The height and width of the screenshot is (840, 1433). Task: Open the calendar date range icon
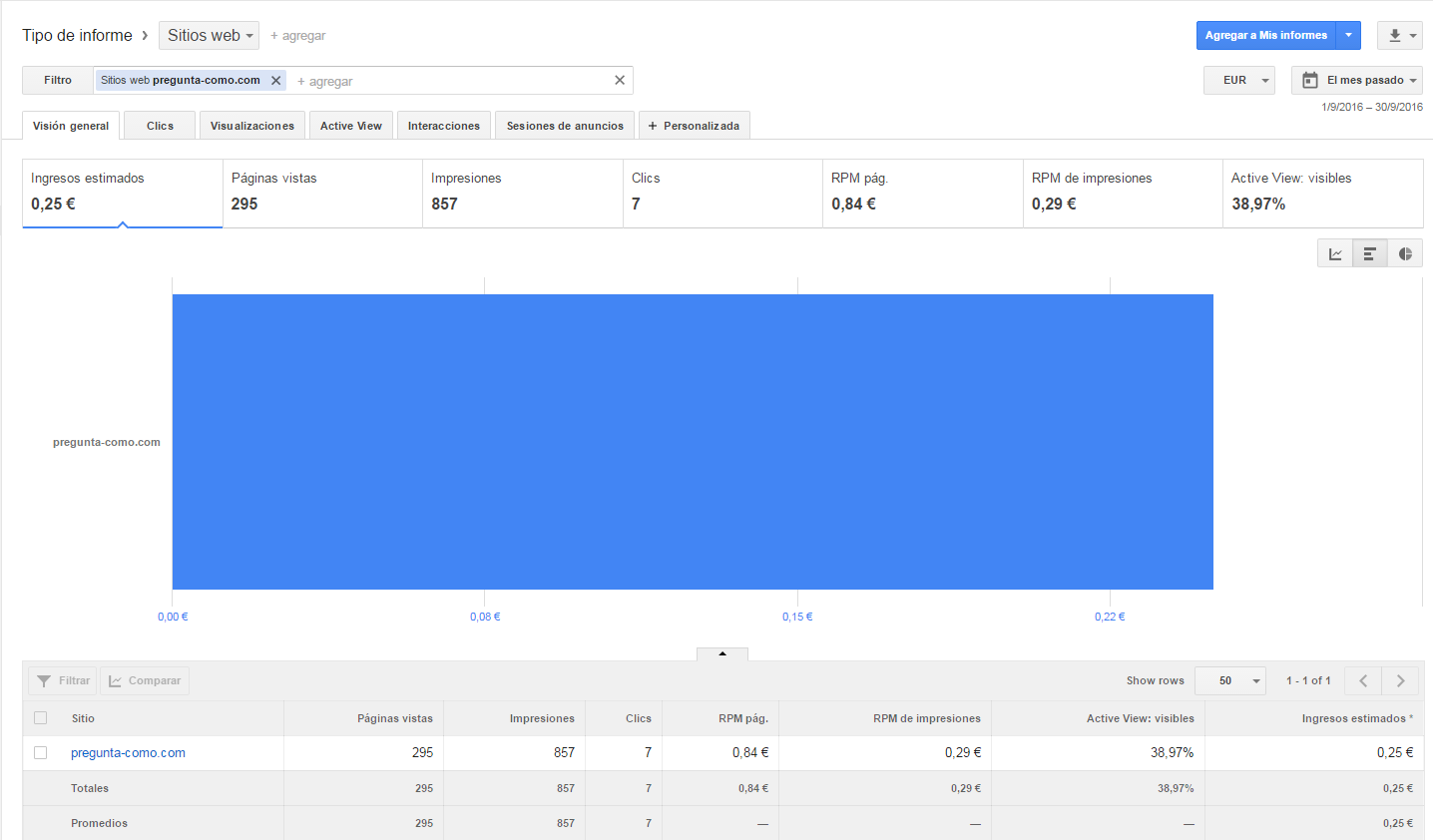point(1310,80)
